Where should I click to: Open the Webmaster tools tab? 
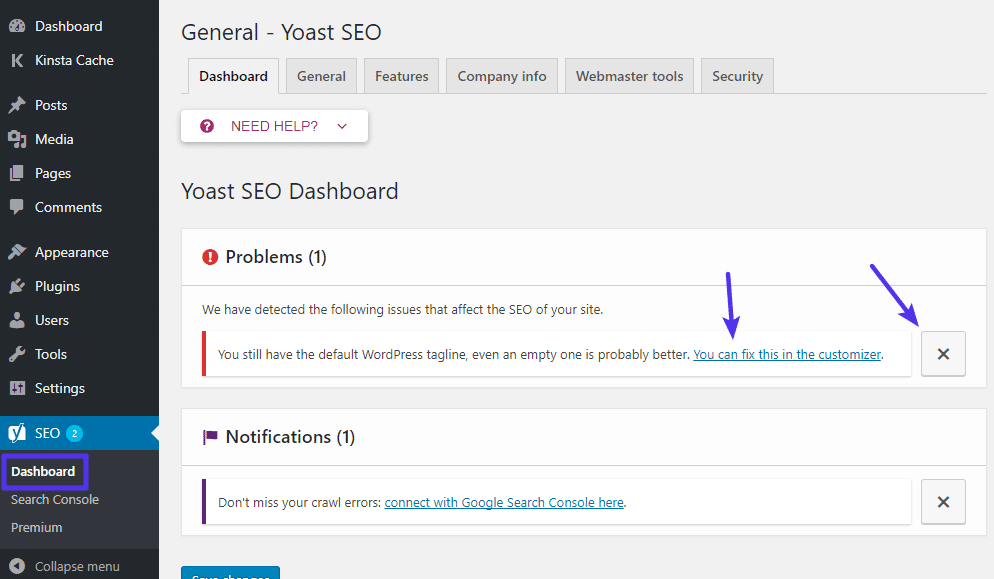coord(629,76)
